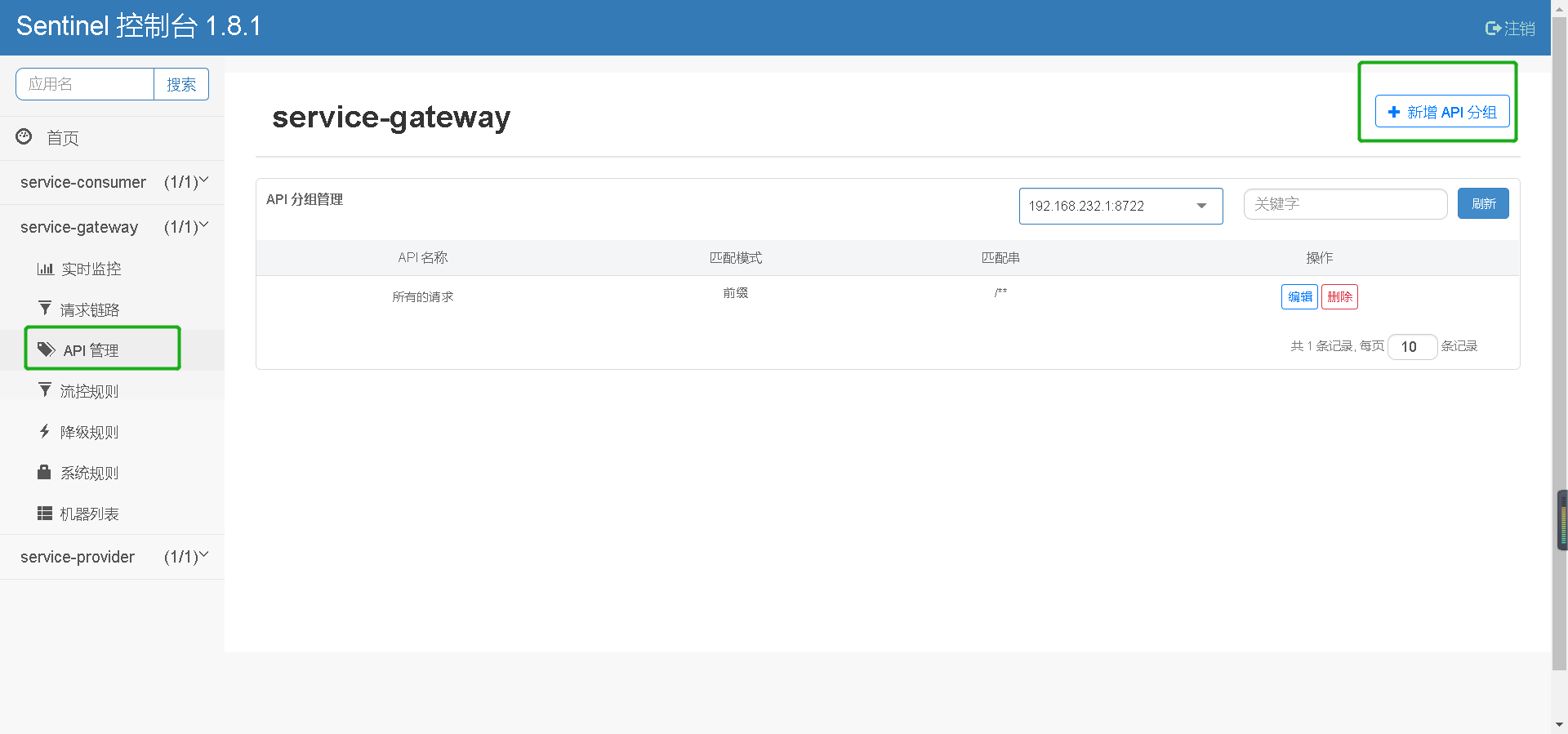Click the 实时监控 bar chart icon
Screen dimensions: 1568x734
tap(45, 269)
